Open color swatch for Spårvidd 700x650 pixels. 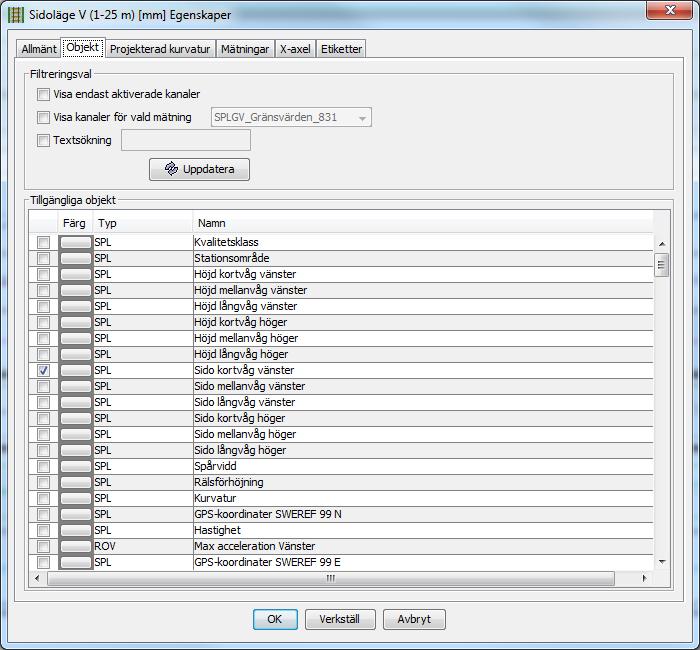(x=75, y=467)
